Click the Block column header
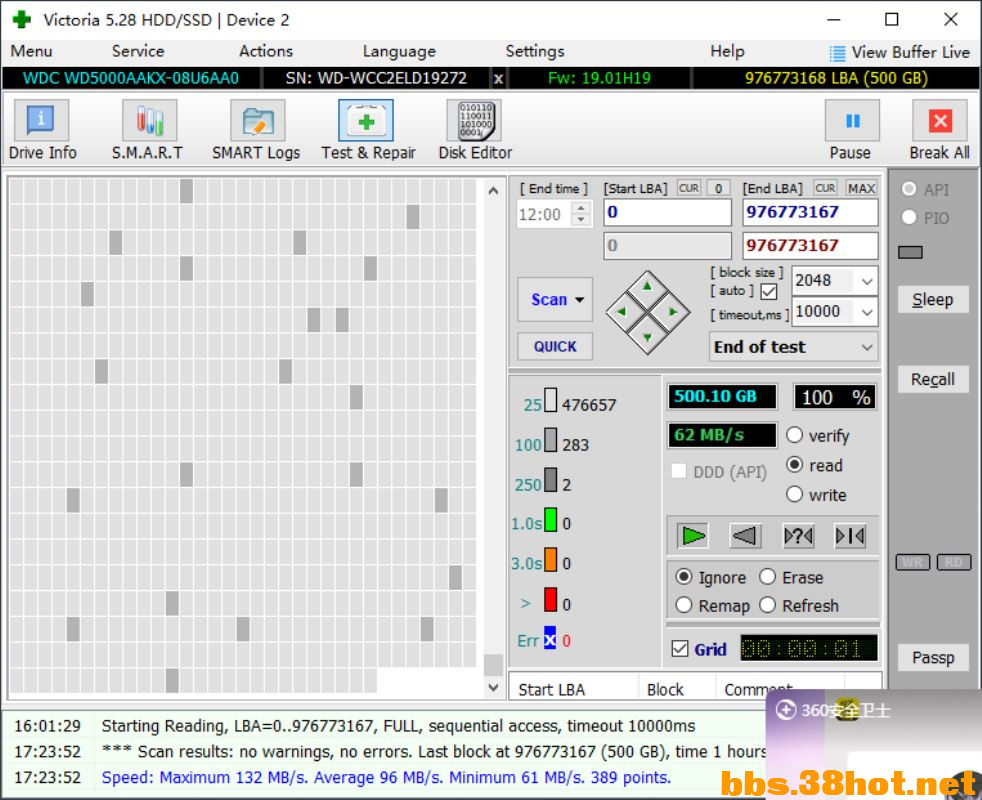This screenshot has height=800, width=982. coord(676,689)
